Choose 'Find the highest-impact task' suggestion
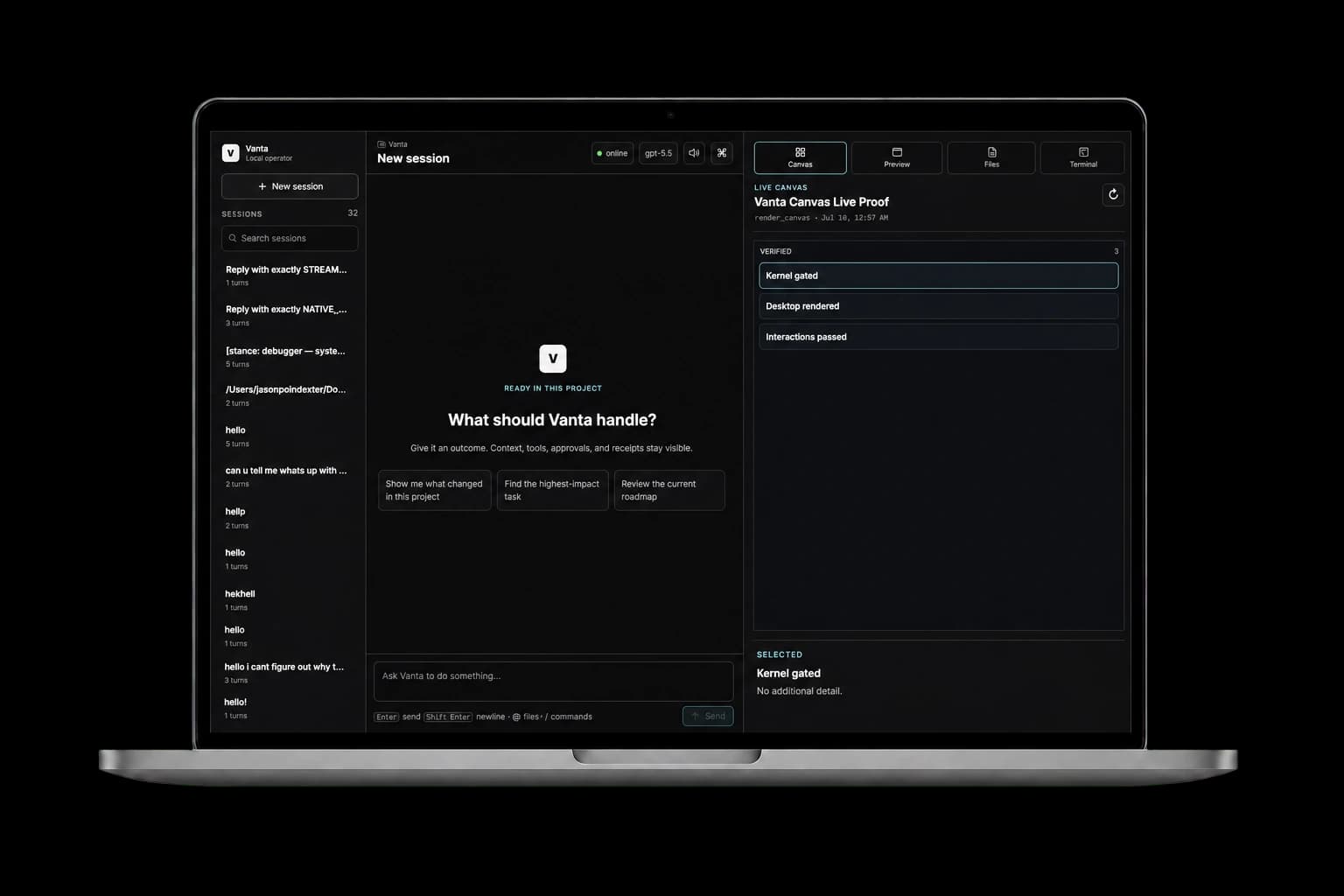Image resolution: width=1344 pixels, height=896 pixels. pos(552,490)
